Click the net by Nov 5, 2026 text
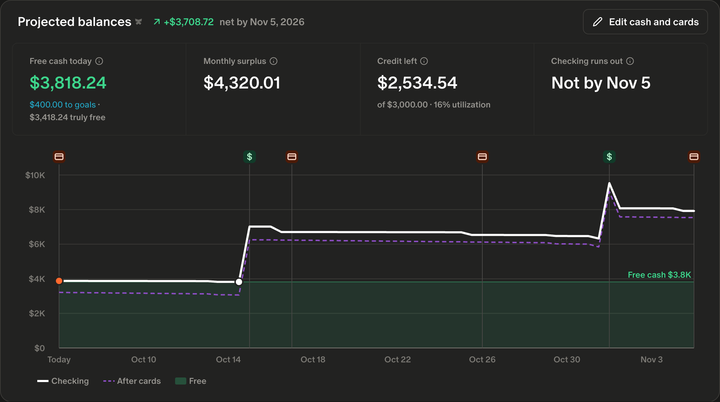This screenshot has width=720, height=402. tap(262, 22)
